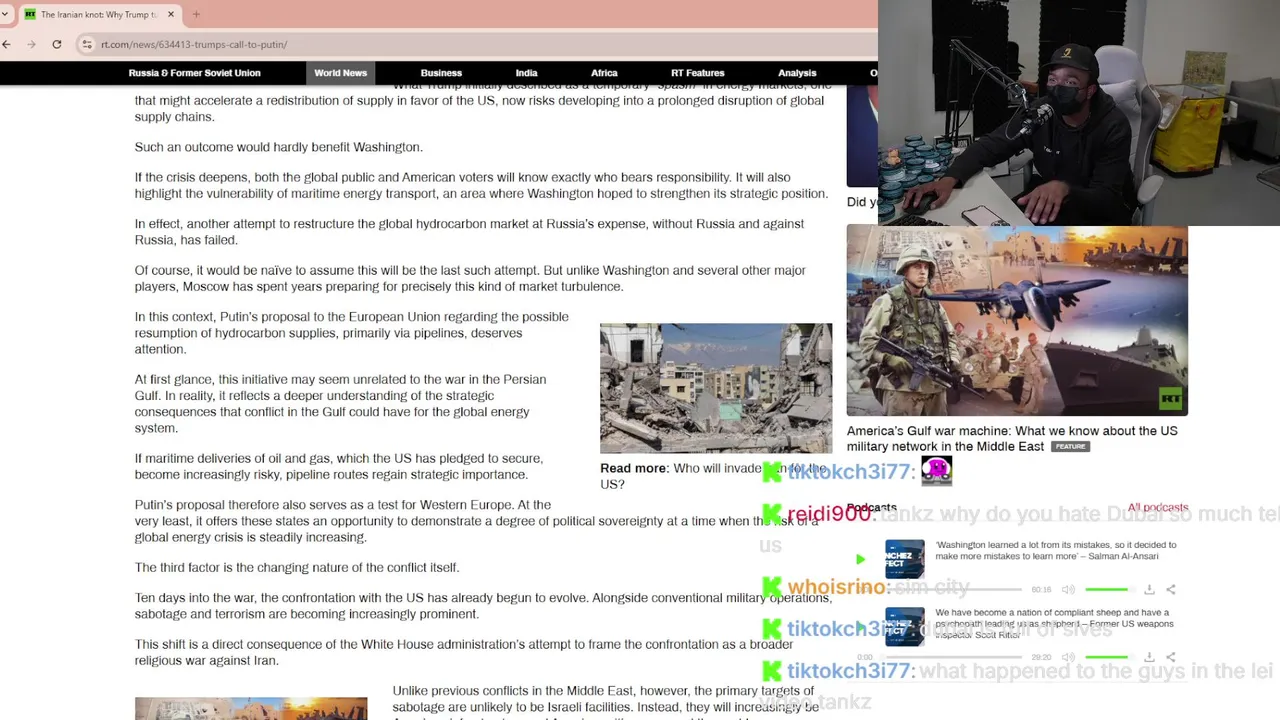Screen dimensions: 1280x720
Task: Open Salman Al-Ansari podcast thumbnail
Action: 904,560
